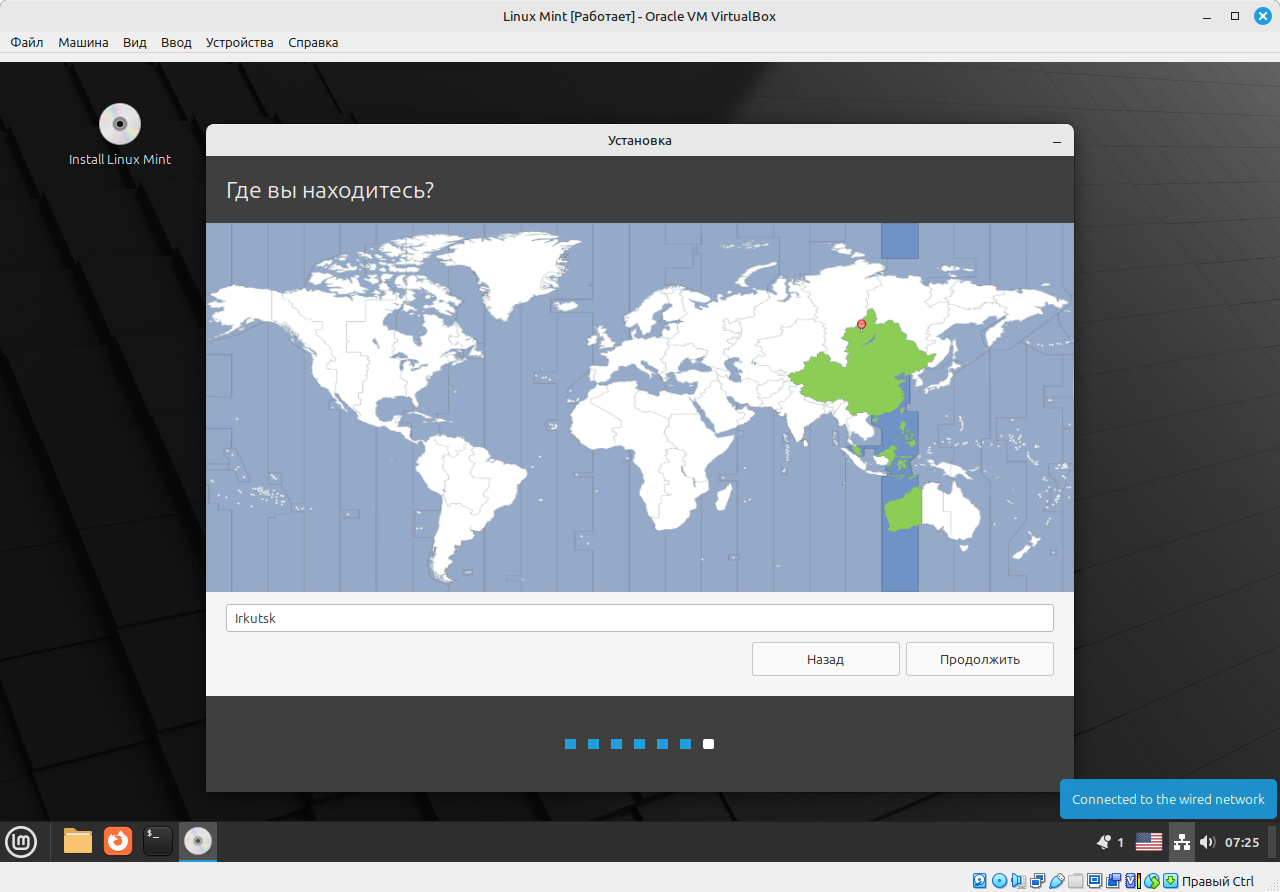Launch the Files manager from the panel
The width and height of the screenshot is (1280, 892).
78,841
